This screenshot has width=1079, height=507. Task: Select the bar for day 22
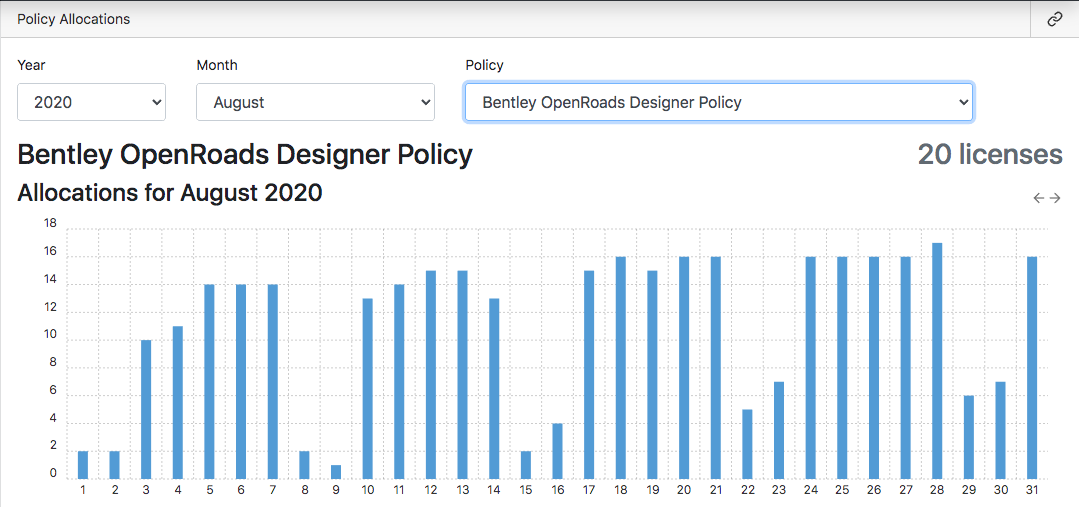[x=748, y=444]
